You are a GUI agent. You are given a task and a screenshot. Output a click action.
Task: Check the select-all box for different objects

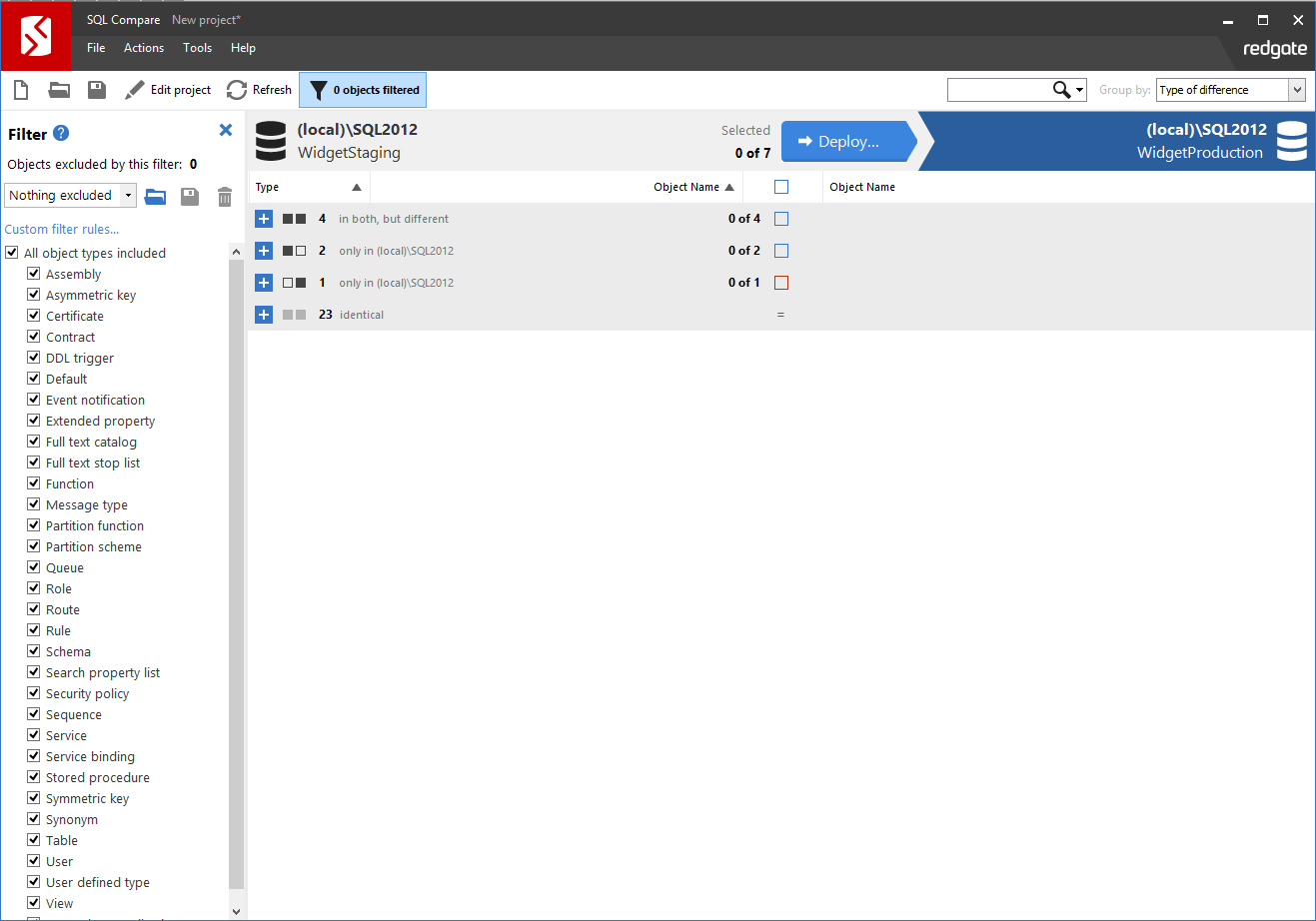coord(780,218)
